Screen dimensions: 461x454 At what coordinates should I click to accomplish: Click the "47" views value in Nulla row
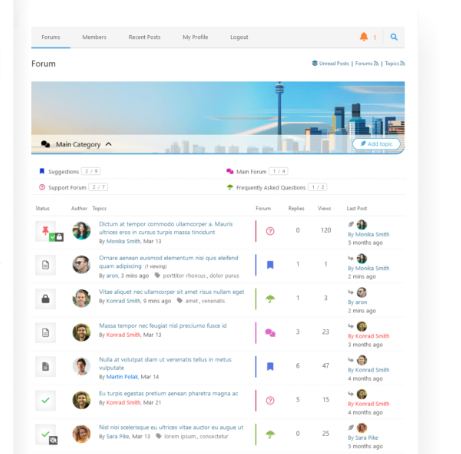[326, 366]
